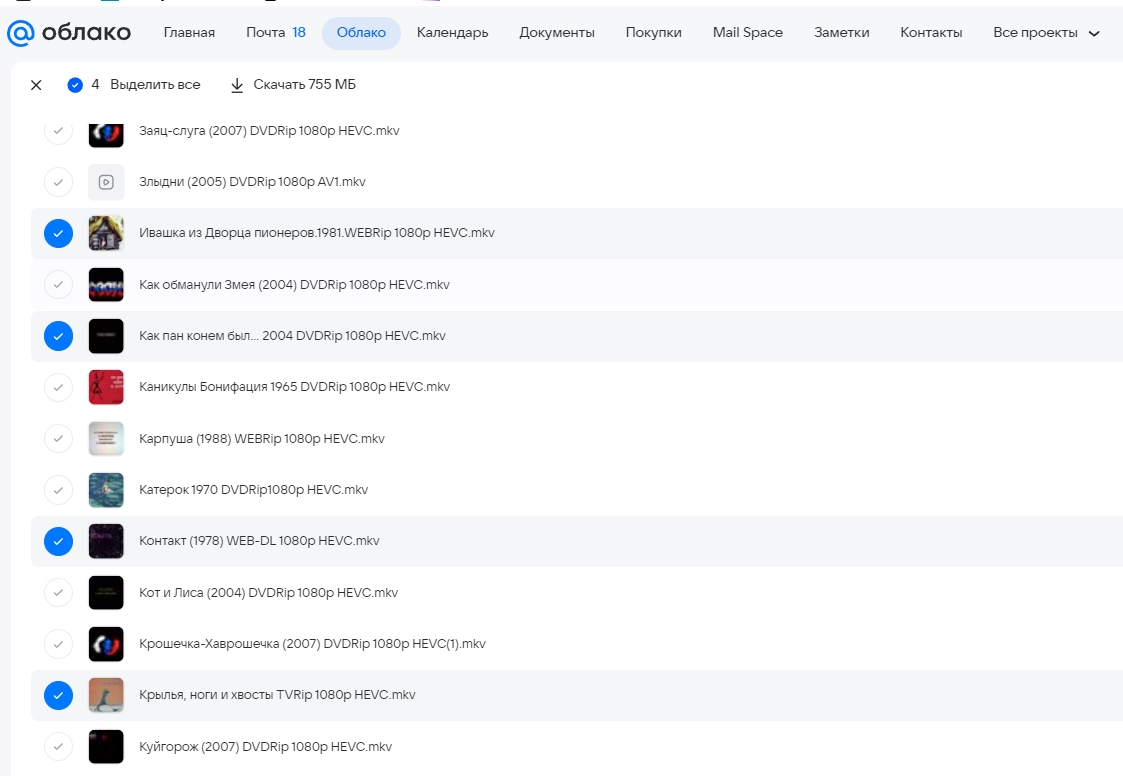1123x776 pixels.
Task: Click filename Кот и Лиса (2004) DVDRip
Action: point(269,593)
